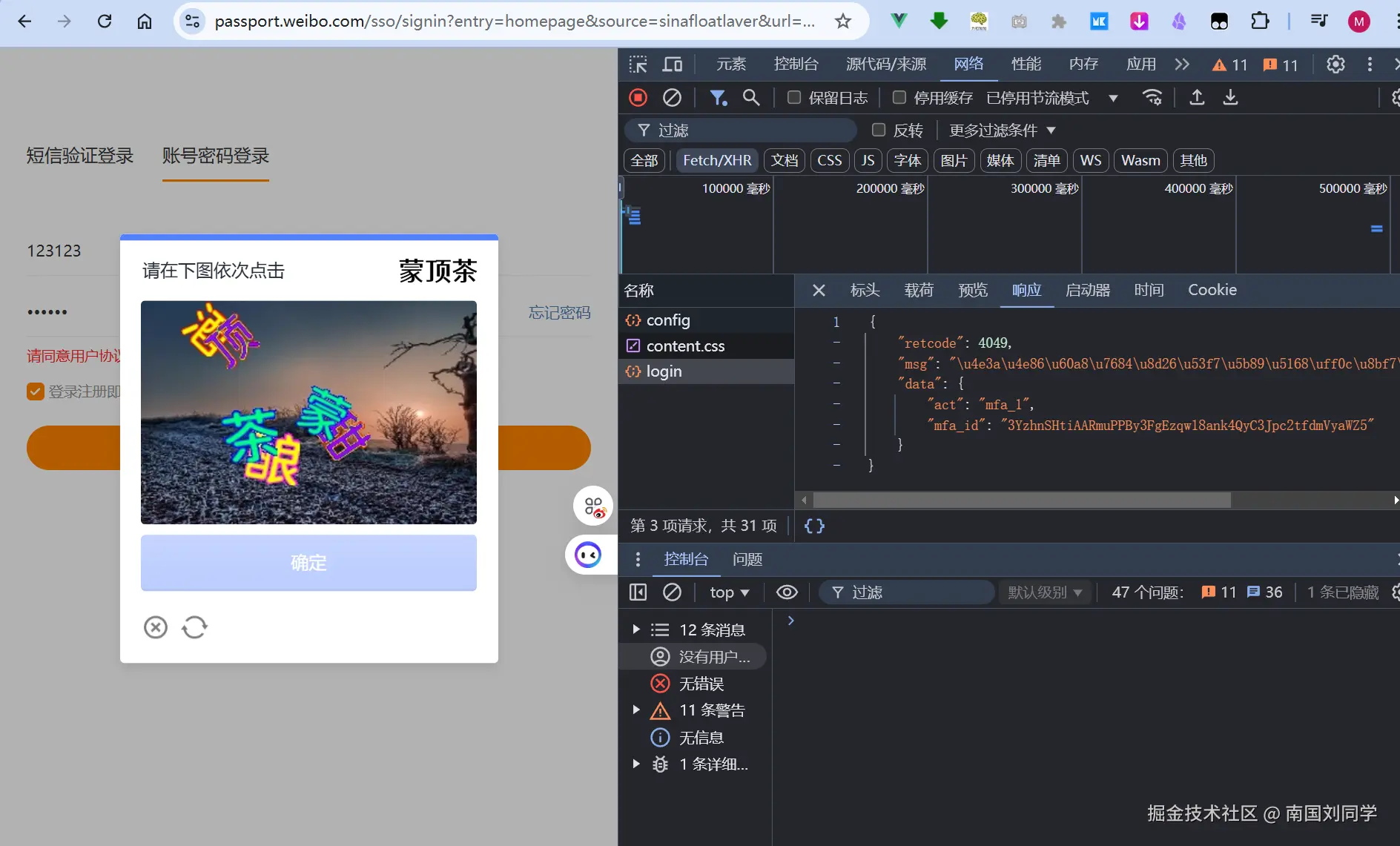
Task: Enable the 保留日志 checkbox
Action: click(x=794, y=97)
